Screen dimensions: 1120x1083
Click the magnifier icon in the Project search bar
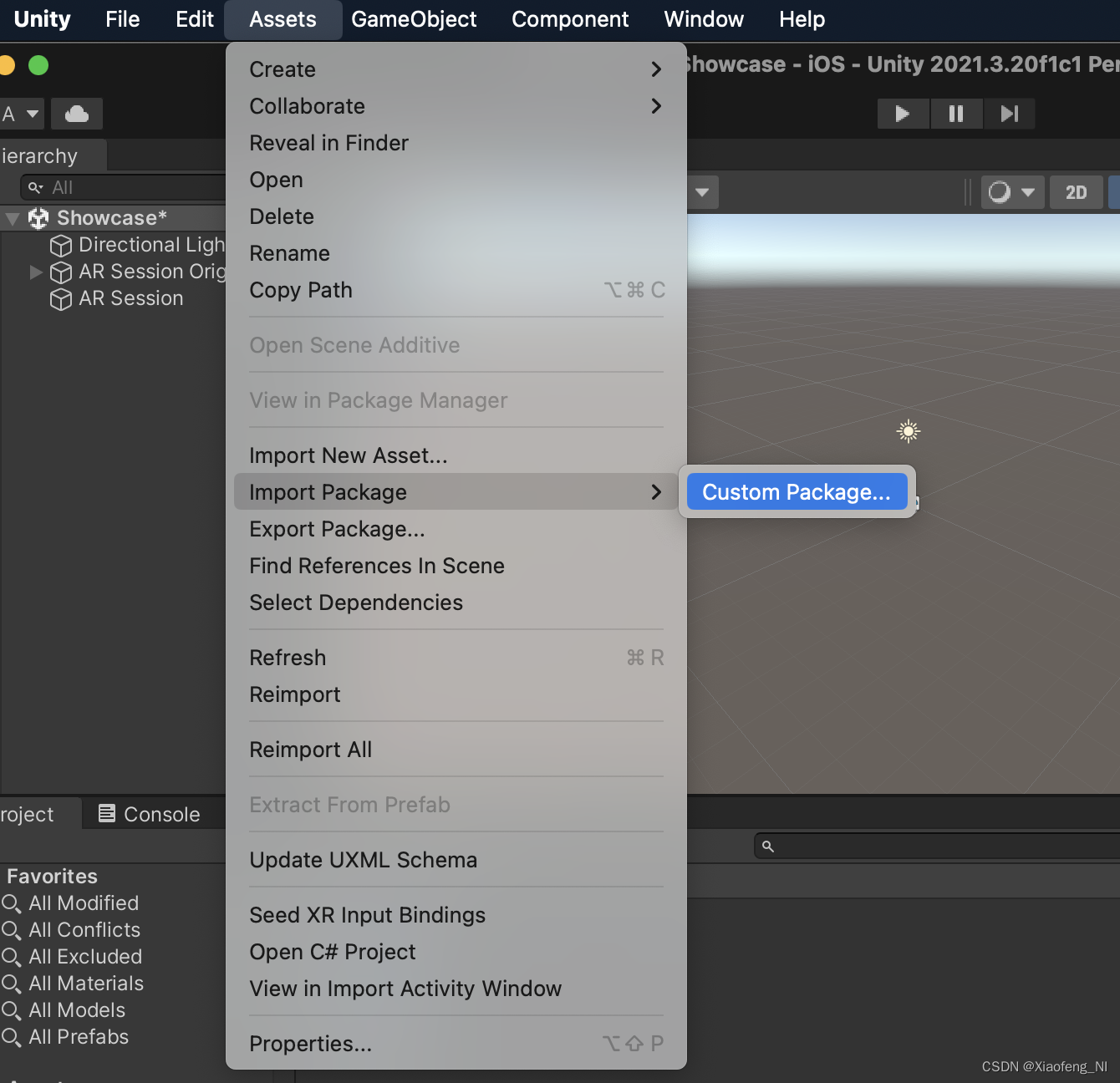tap(768, 846)
